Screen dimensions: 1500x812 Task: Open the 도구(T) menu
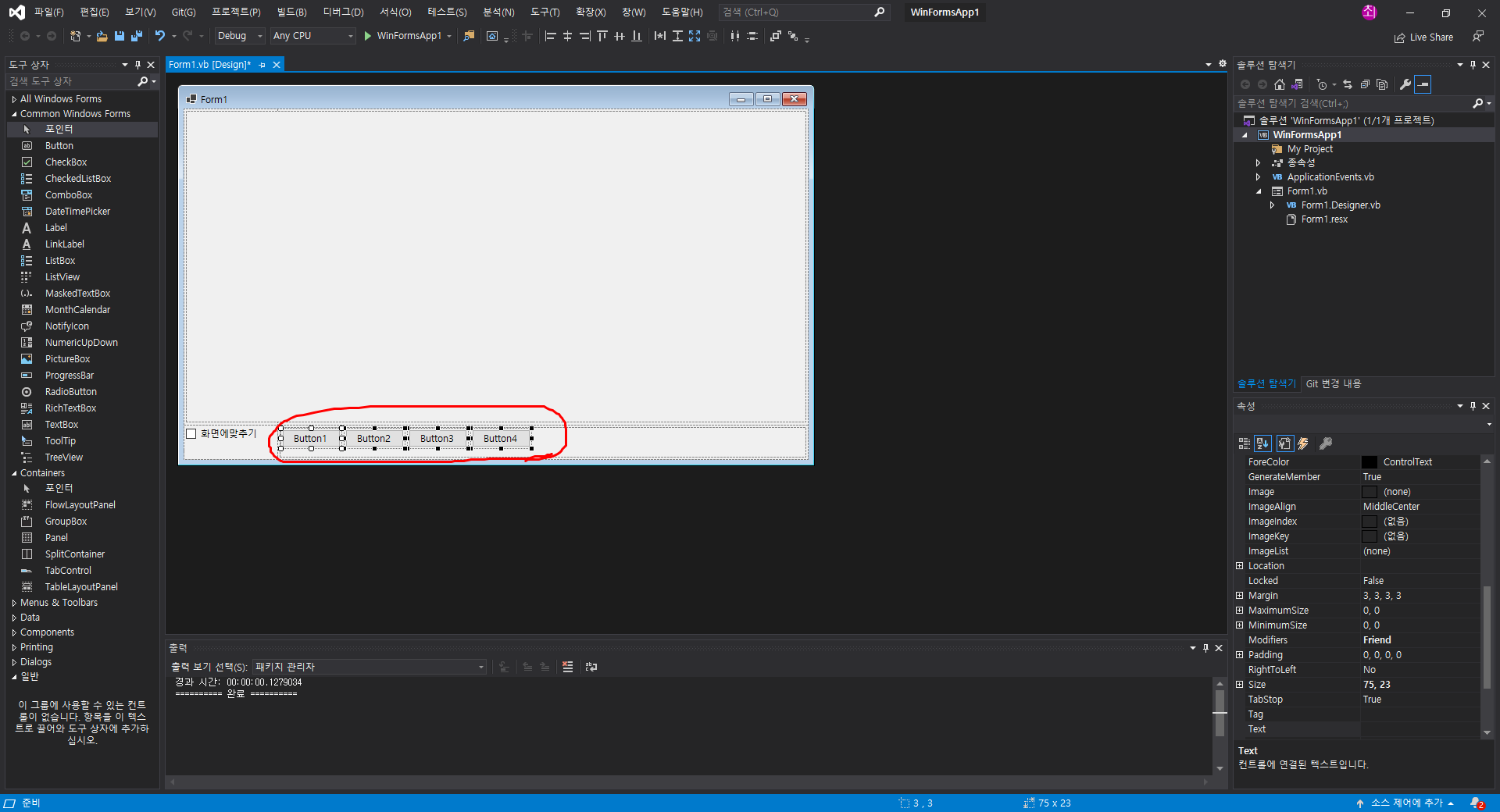pyautogui.click(x=545, y=12)
